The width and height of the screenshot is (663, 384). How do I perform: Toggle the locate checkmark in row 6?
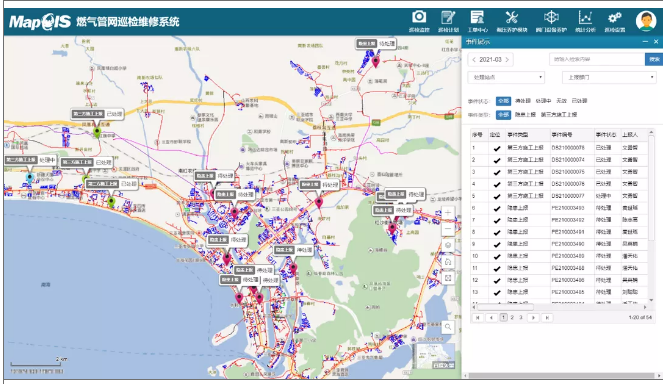coord(496,208)
